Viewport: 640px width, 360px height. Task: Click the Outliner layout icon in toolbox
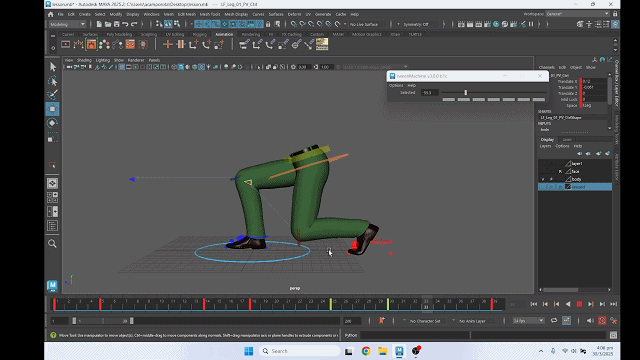tap(52, 226)
